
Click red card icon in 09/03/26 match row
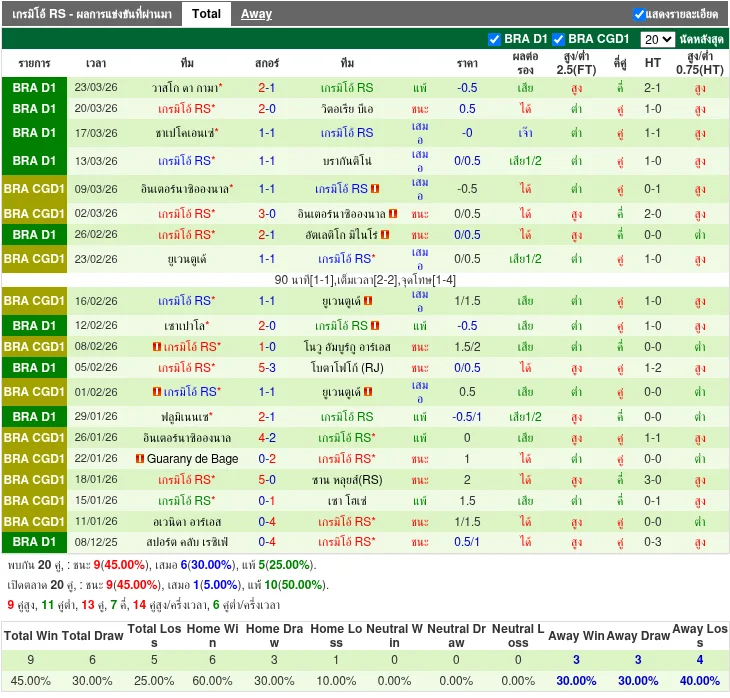click(374, 189)
